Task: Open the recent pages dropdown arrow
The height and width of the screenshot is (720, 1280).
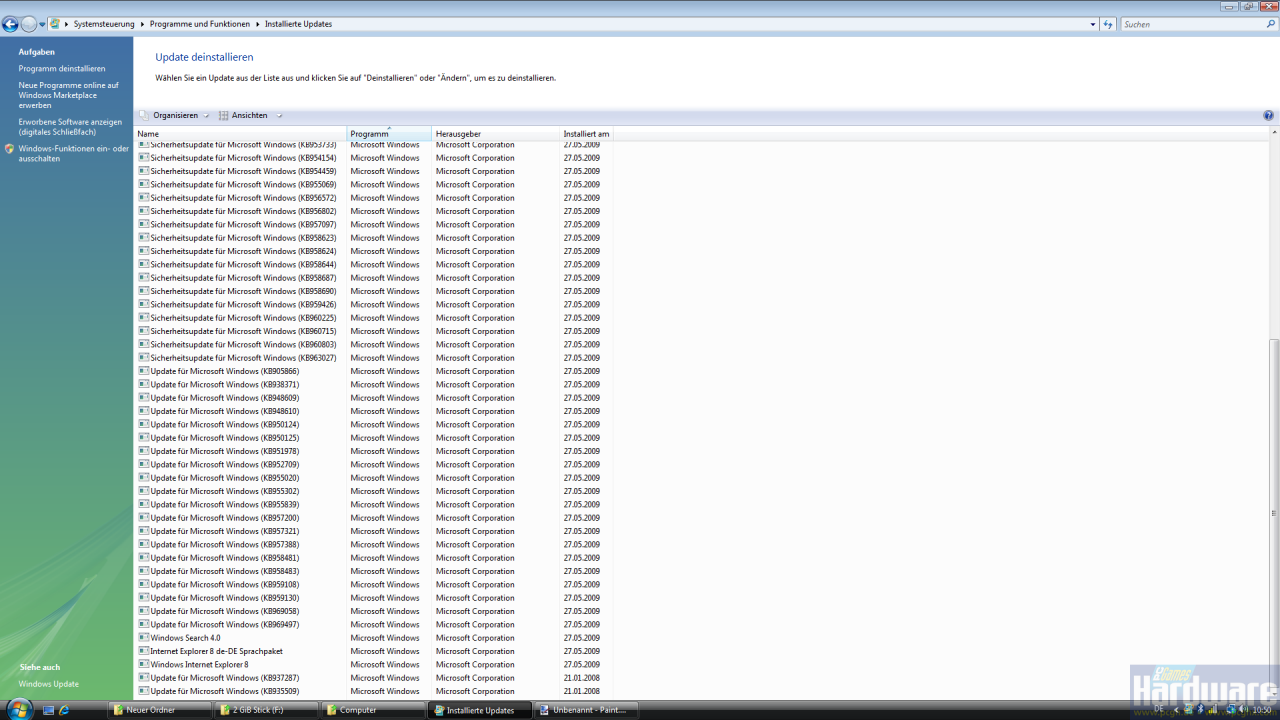Action: coord(42,24)
